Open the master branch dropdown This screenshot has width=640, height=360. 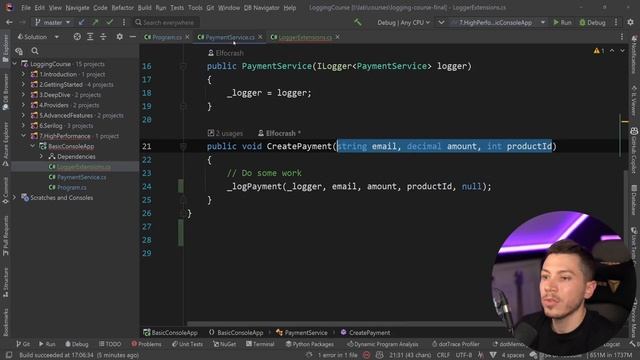(52, 22)
